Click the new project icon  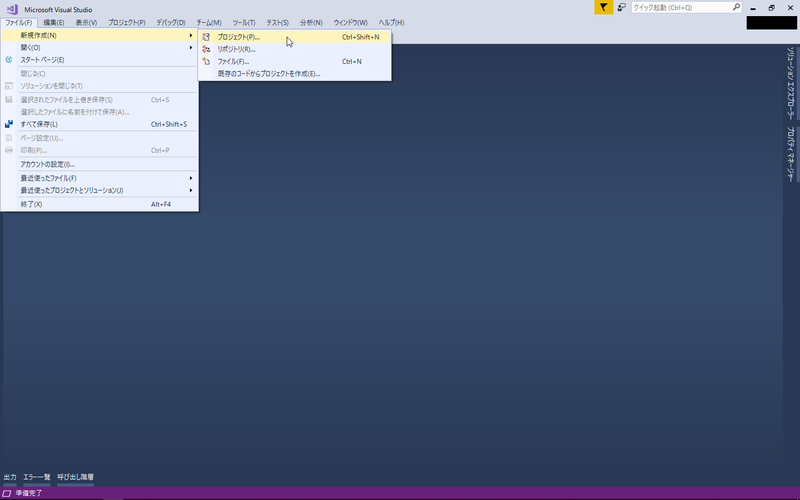[206, 37]
